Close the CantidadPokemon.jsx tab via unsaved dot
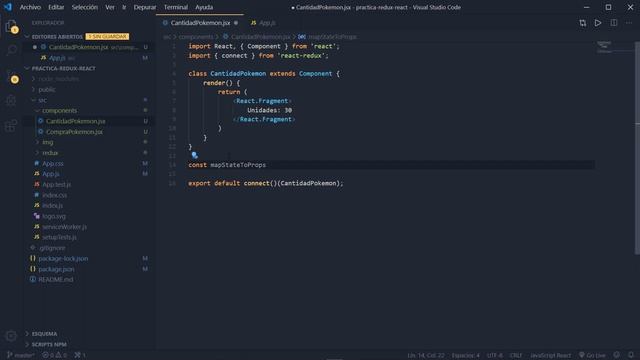This screenshot has height=360, width=640. [x=236, y=23]
